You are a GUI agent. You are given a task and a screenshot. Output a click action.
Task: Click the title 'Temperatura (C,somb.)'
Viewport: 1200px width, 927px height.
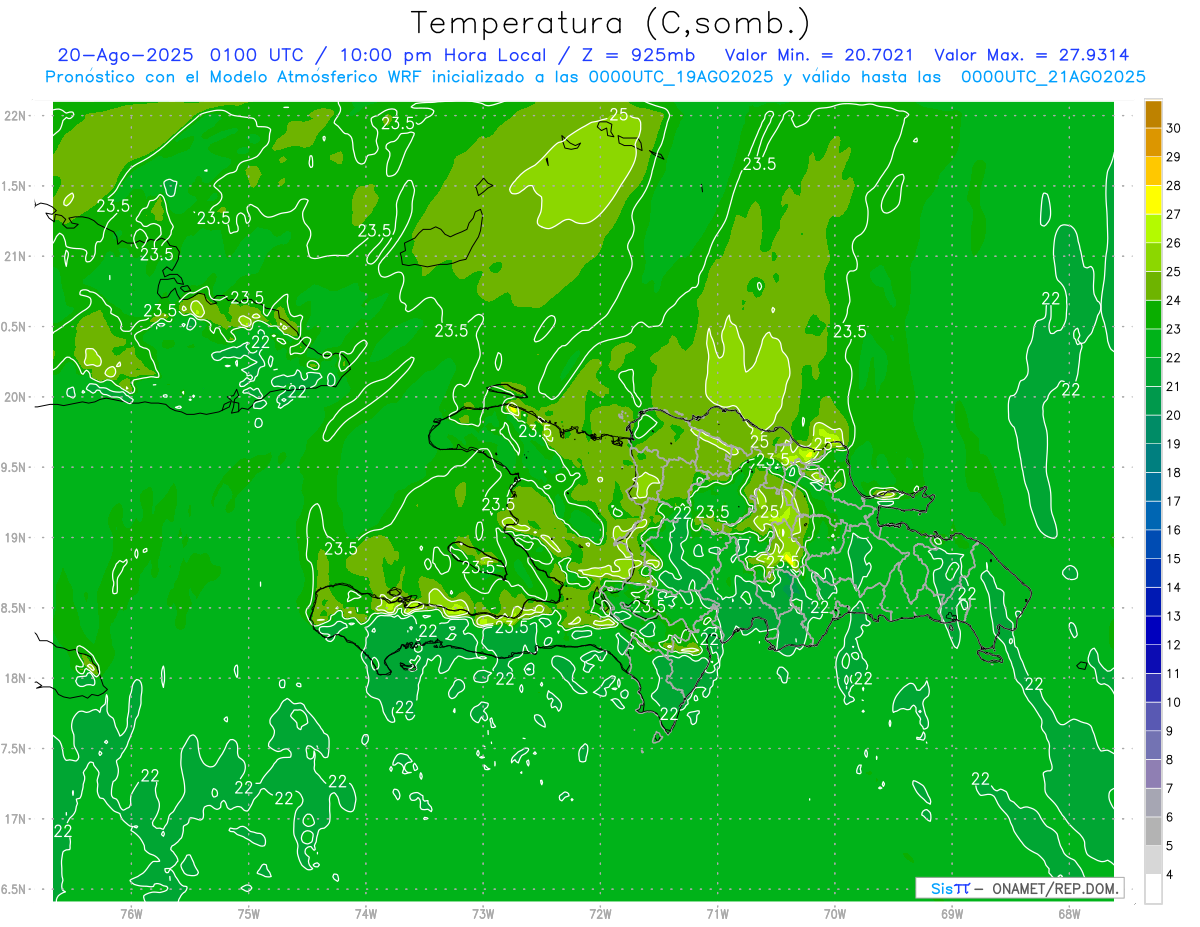tap(611, 23)
